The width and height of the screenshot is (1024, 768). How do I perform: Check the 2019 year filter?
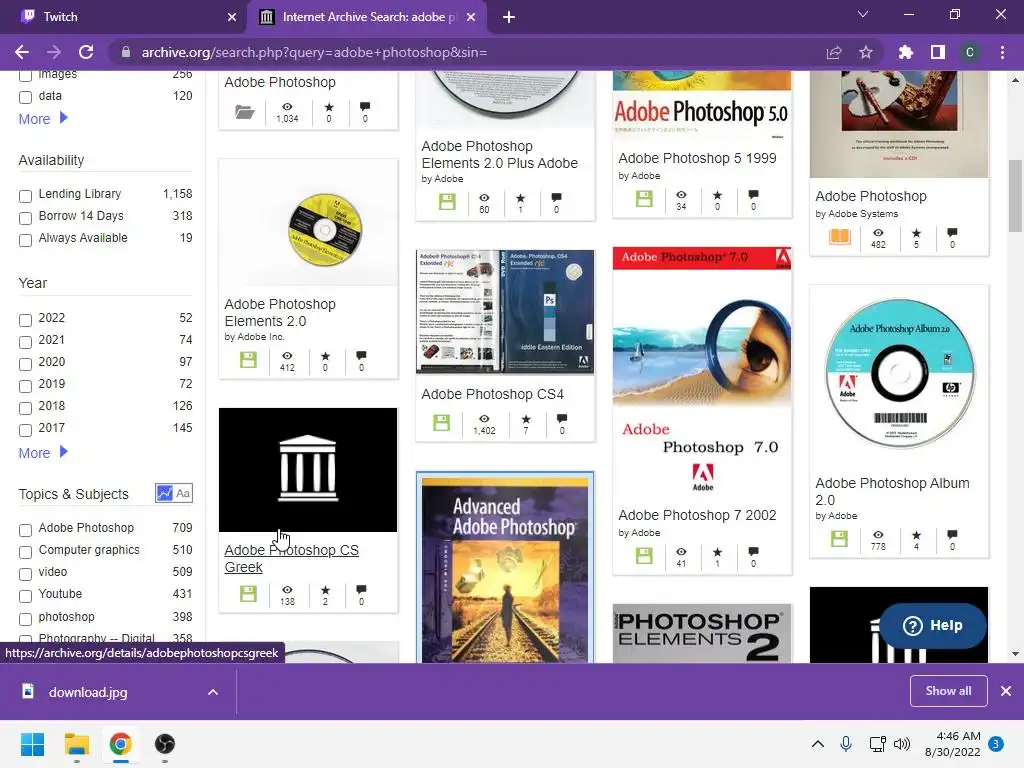[25, 386]
